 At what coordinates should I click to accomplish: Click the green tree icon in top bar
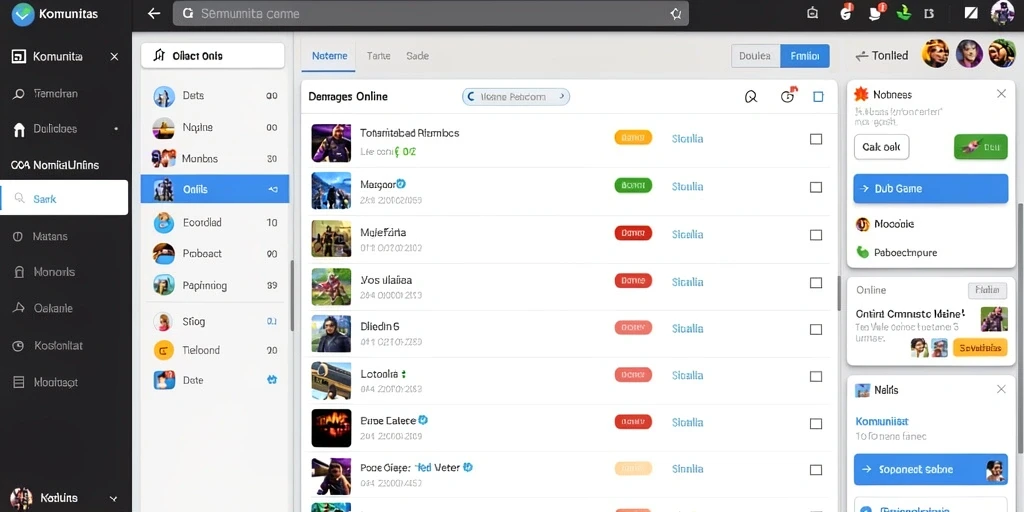coord(904,12)
